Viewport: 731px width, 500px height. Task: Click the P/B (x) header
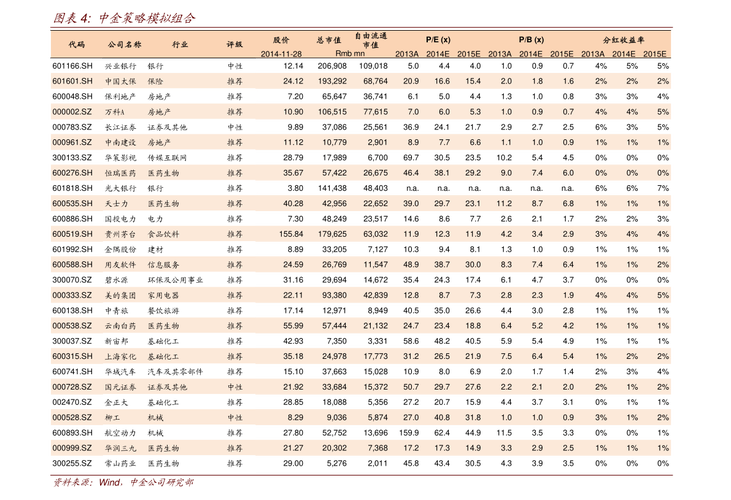pyautogui.click(x=531, y=40)
